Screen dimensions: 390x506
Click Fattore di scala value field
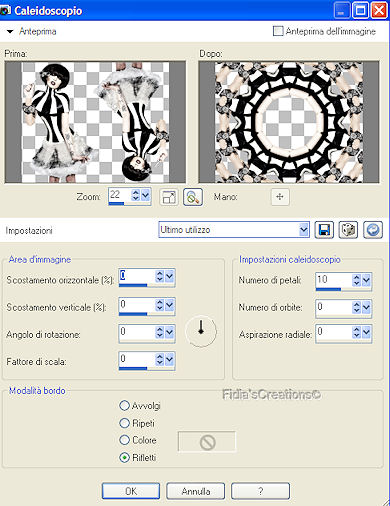coord(137,359)
